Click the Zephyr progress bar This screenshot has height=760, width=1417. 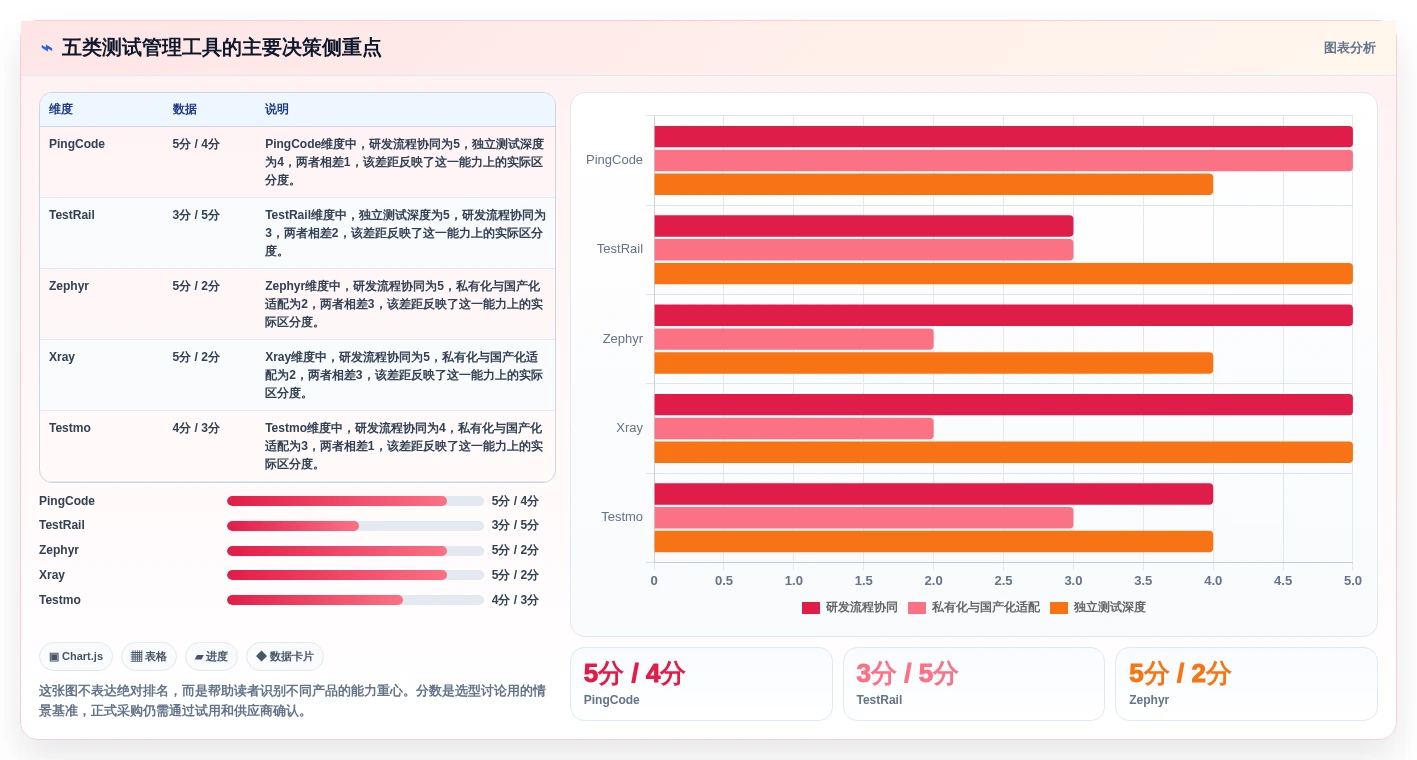tap(355, 551)
